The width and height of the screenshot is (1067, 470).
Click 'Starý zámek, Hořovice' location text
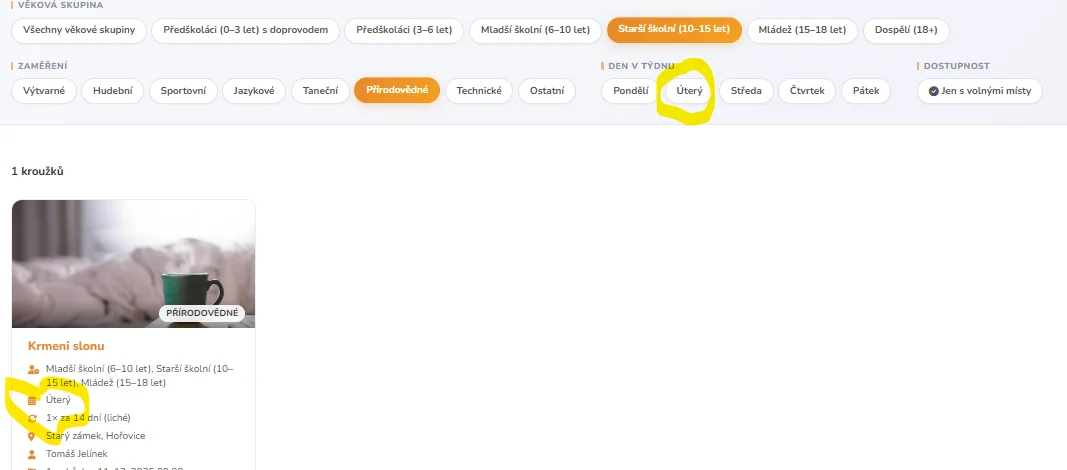95,435
